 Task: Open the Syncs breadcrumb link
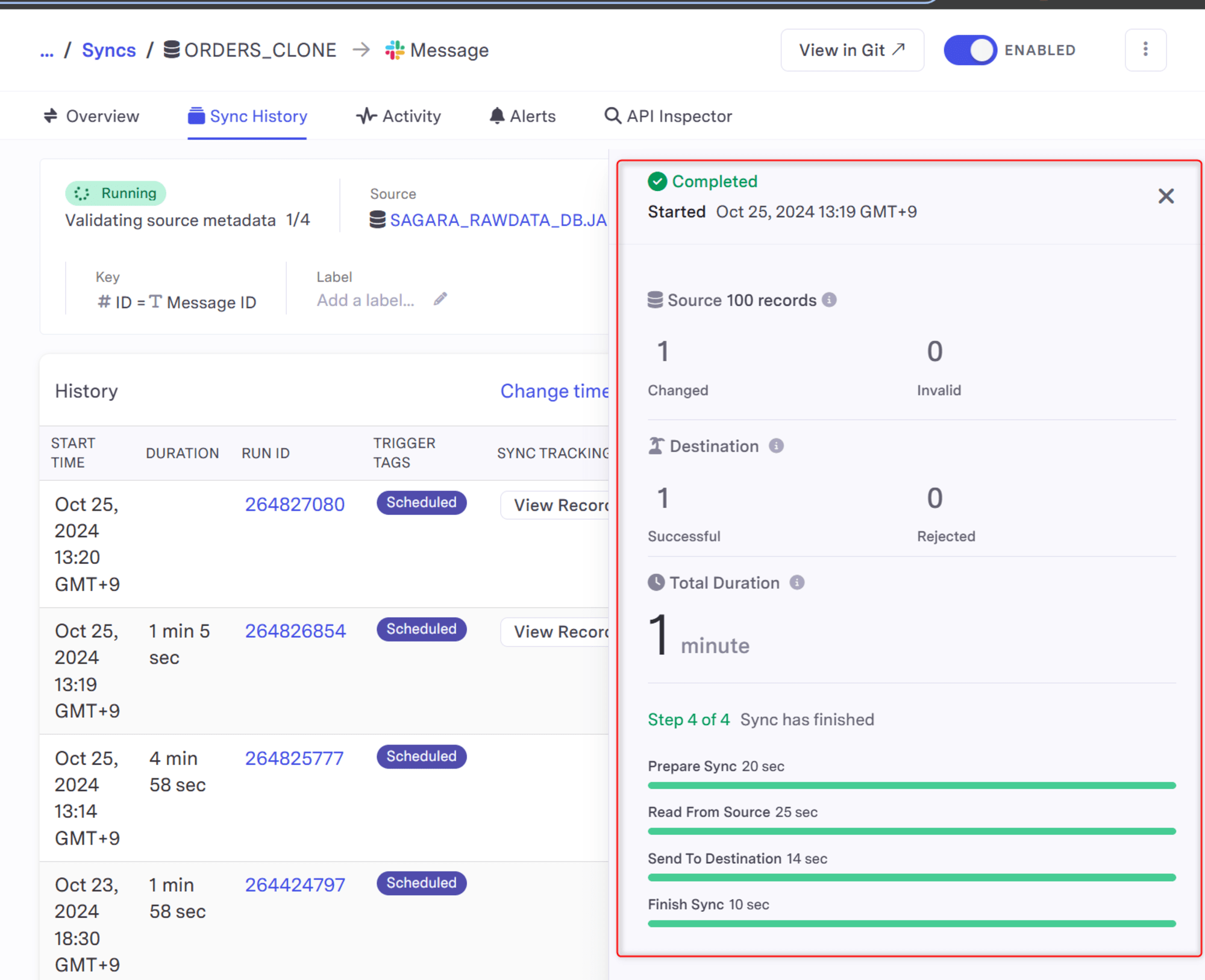pos(108,50)
